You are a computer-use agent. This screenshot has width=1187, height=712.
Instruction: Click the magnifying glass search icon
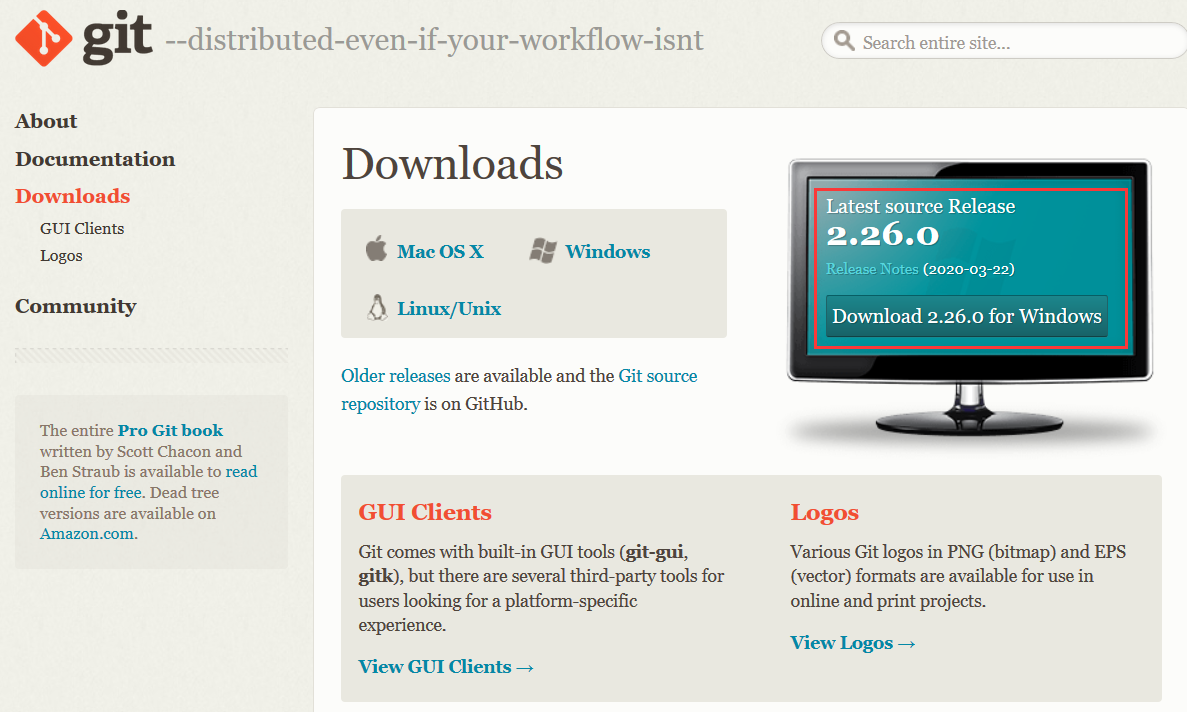coord(844,40)
